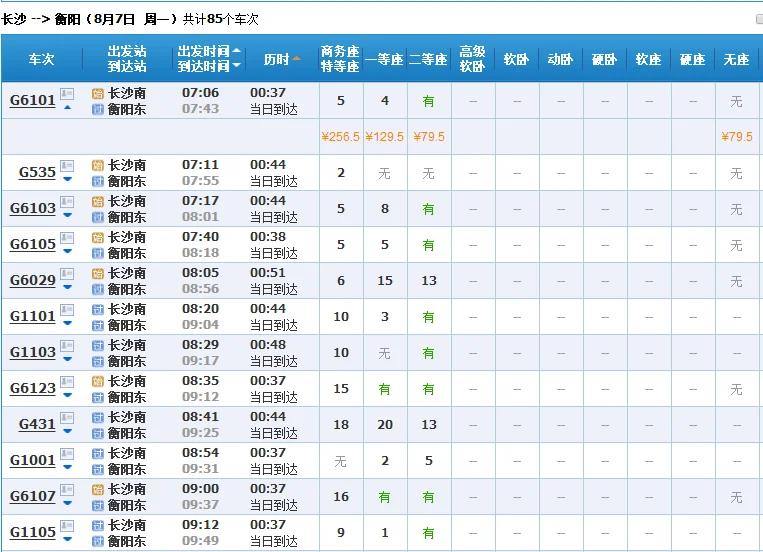
Task: Click business seat count 16 in G6107 row
Action: [341, 497]
